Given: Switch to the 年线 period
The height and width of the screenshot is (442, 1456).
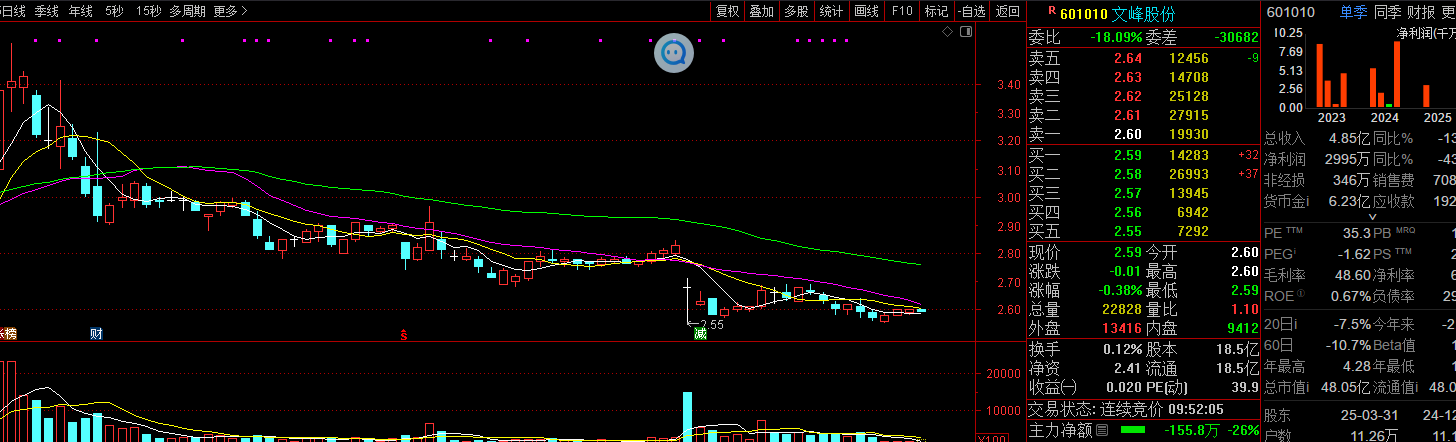Looking at the screenshot, I should (x=81, y=11).
